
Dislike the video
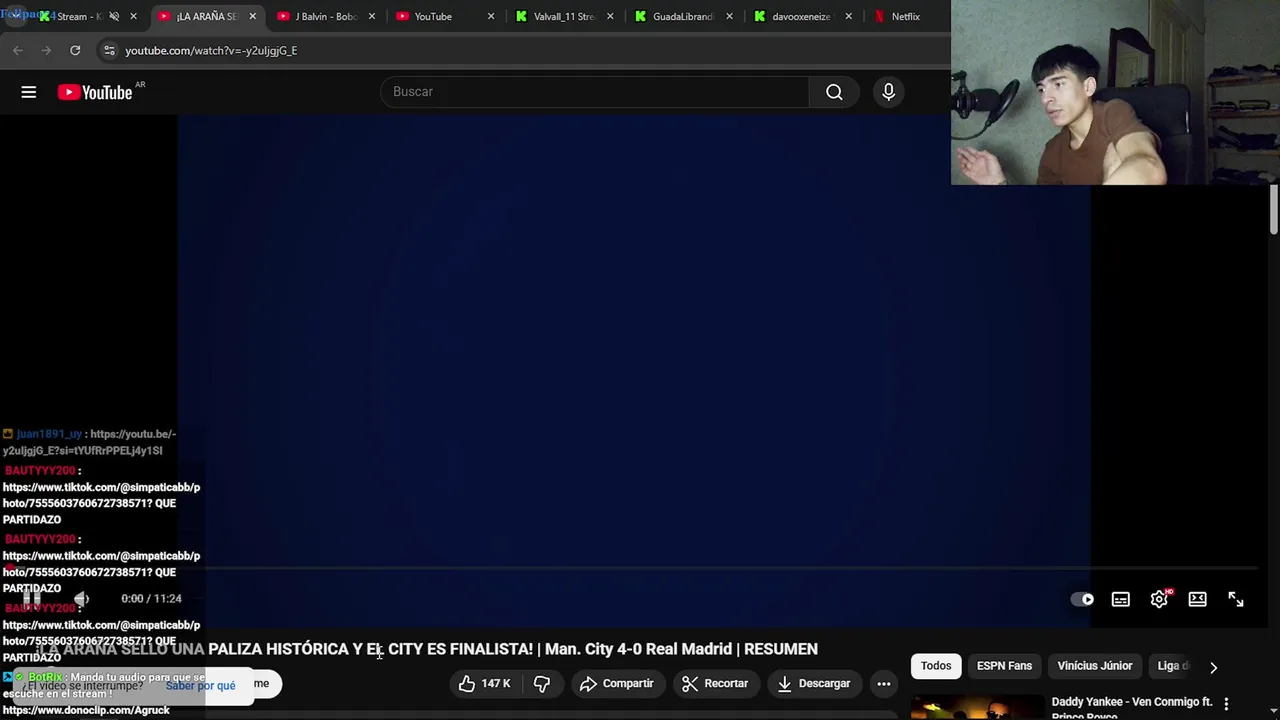541,684
